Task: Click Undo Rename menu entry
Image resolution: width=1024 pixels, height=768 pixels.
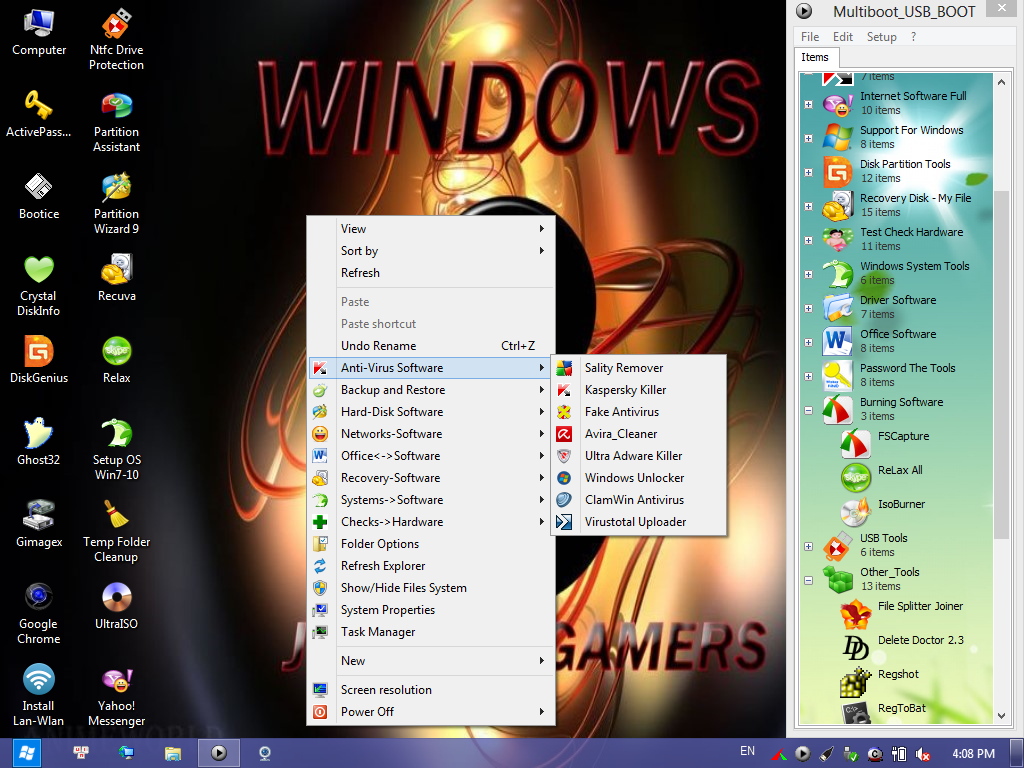Action: coord(431,345)
